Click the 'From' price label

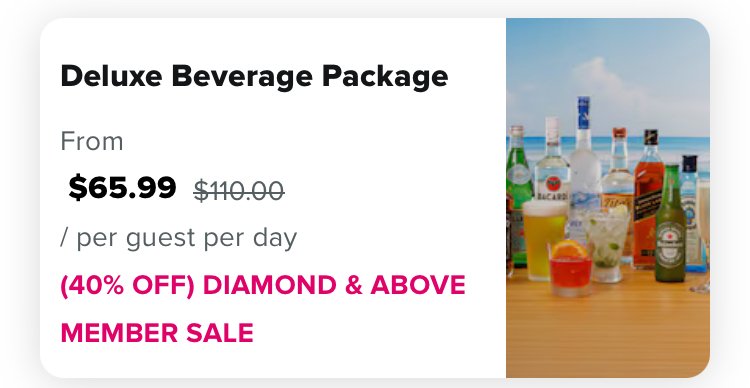coord(92,142)
